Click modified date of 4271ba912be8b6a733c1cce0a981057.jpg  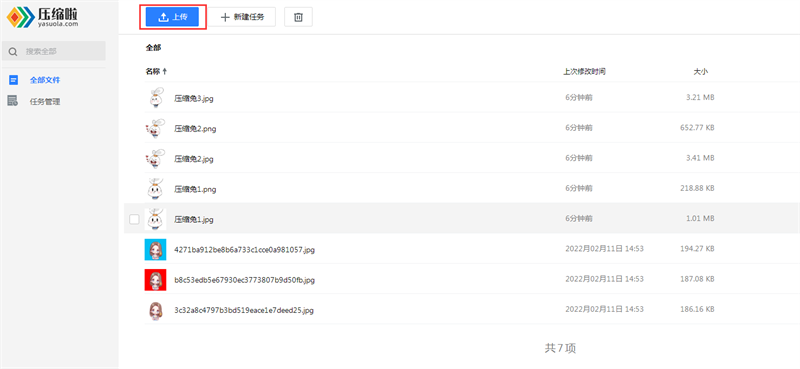click(x=604, y=249)
